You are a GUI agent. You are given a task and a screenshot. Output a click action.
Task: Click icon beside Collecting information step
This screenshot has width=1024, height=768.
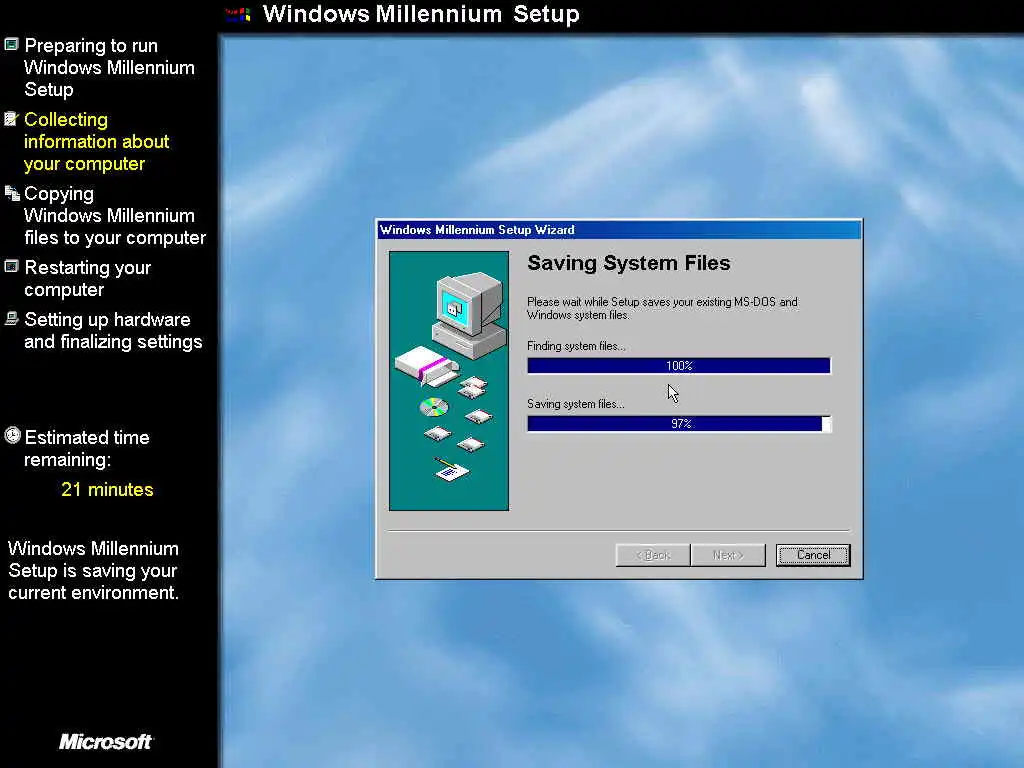[x=11, y=119]
